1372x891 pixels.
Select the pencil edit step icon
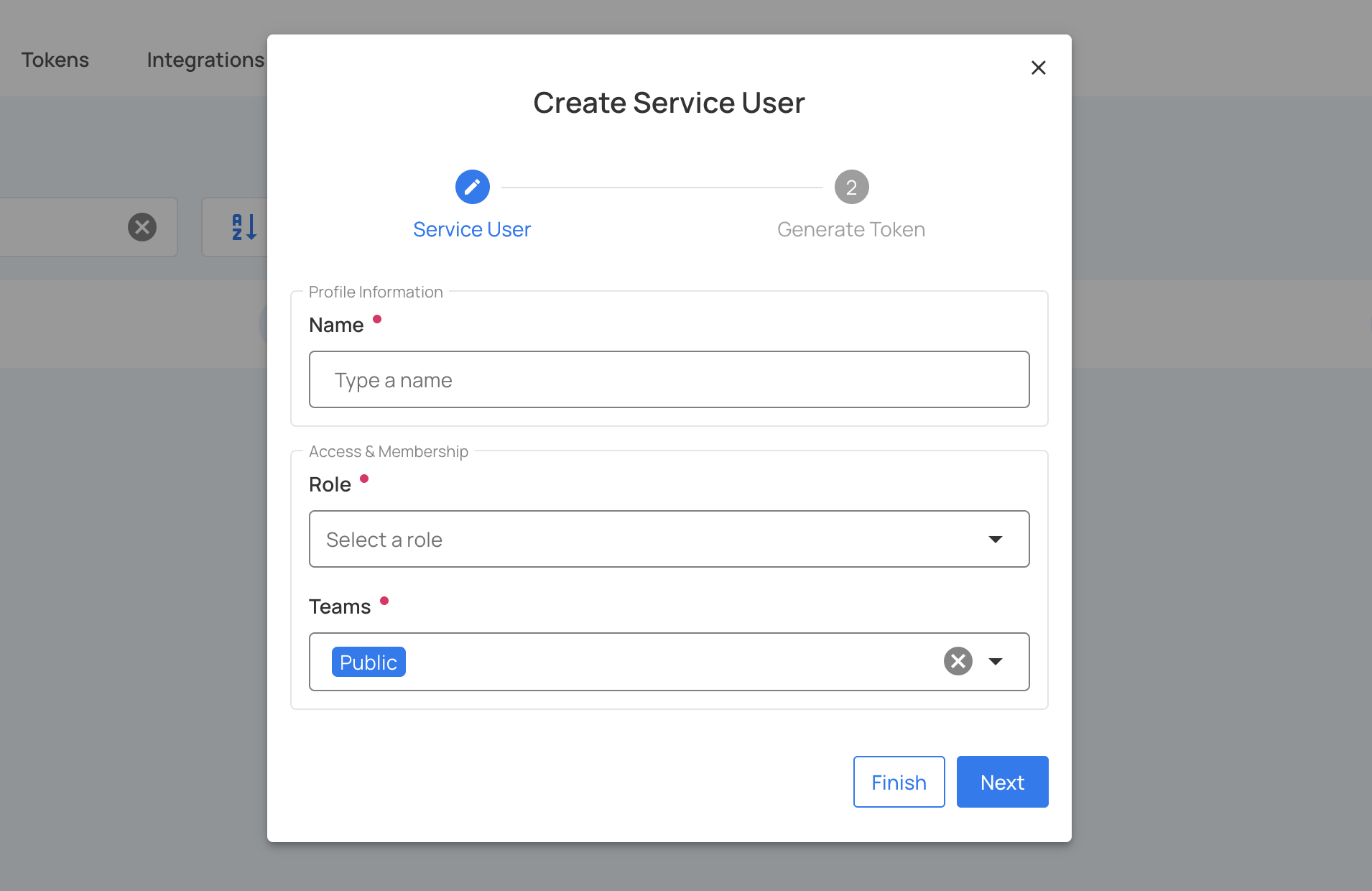point(472,187)
